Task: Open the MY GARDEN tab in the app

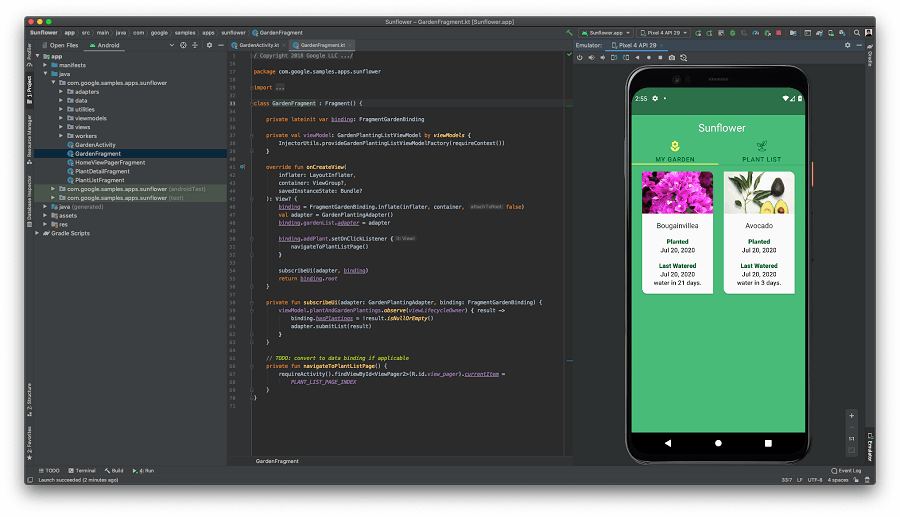Action: tap(675, 151)
